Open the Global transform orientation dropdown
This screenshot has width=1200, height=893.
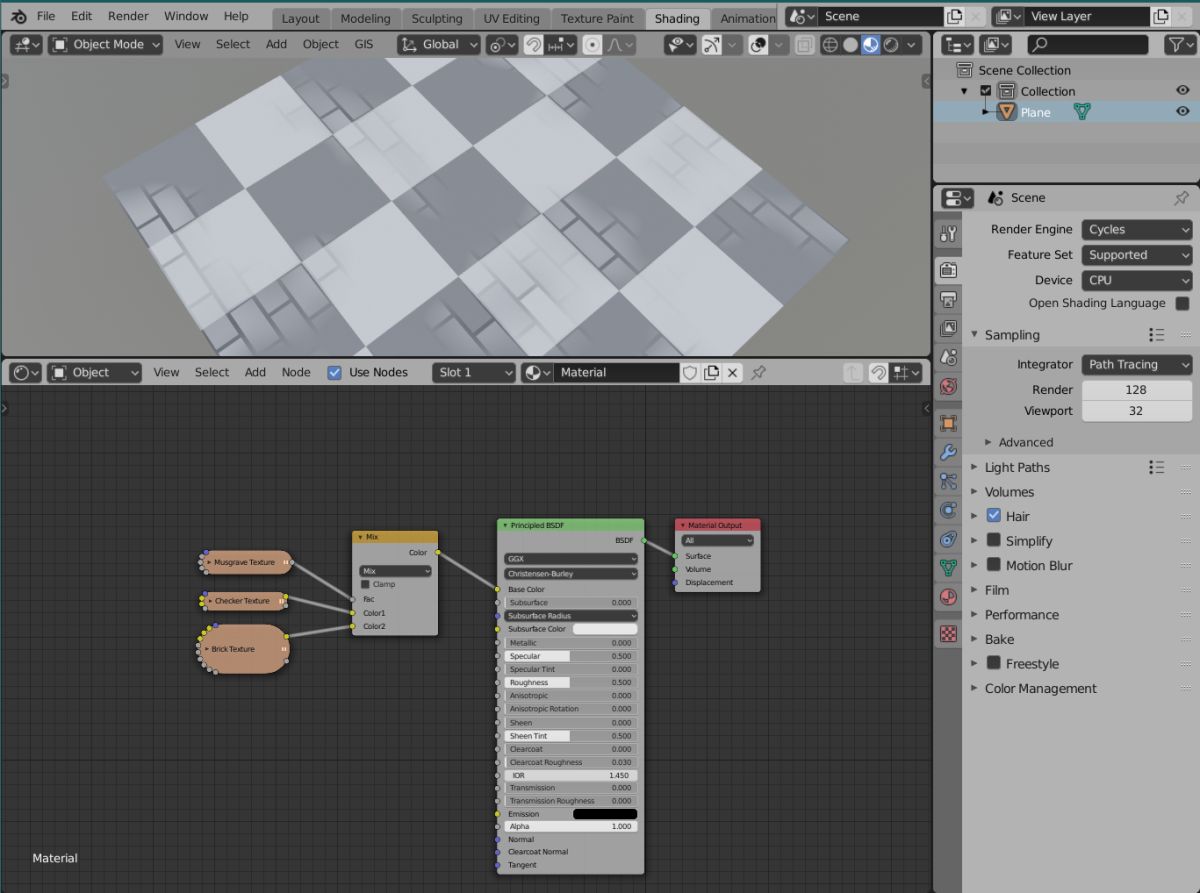point(439,45)
